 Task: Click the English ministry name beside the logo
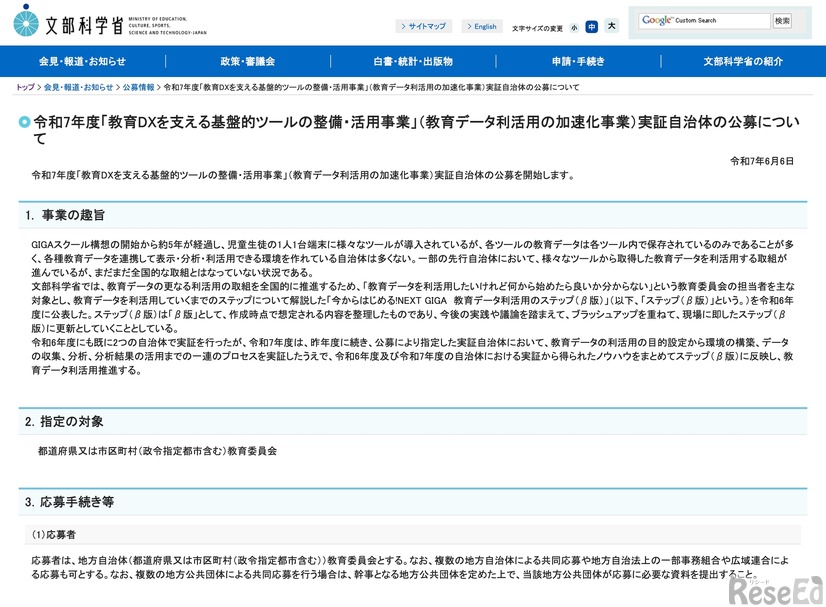click(x=168, y=25)
